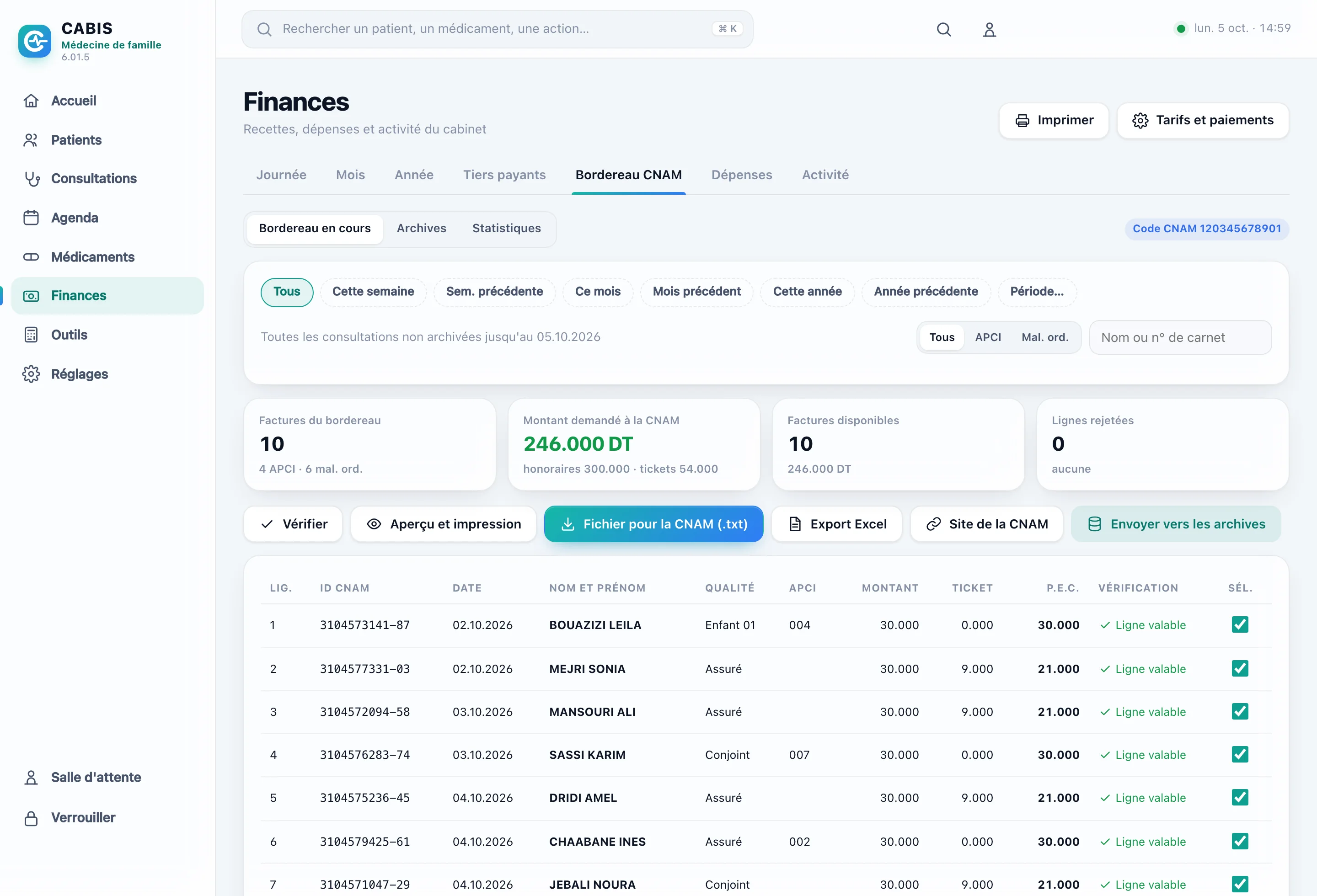Click the link icon on Site de la CNAM
Image resolution: width=1317 pixels, height=896 pixels.
[933, 524]
